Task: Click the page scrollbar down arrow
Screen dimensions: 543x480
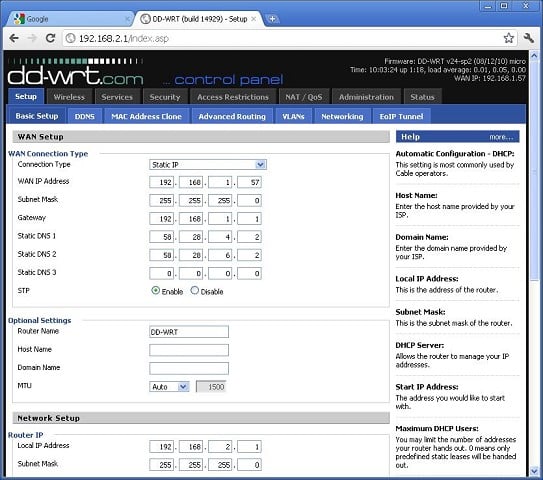Action: (x=534, y=471)
